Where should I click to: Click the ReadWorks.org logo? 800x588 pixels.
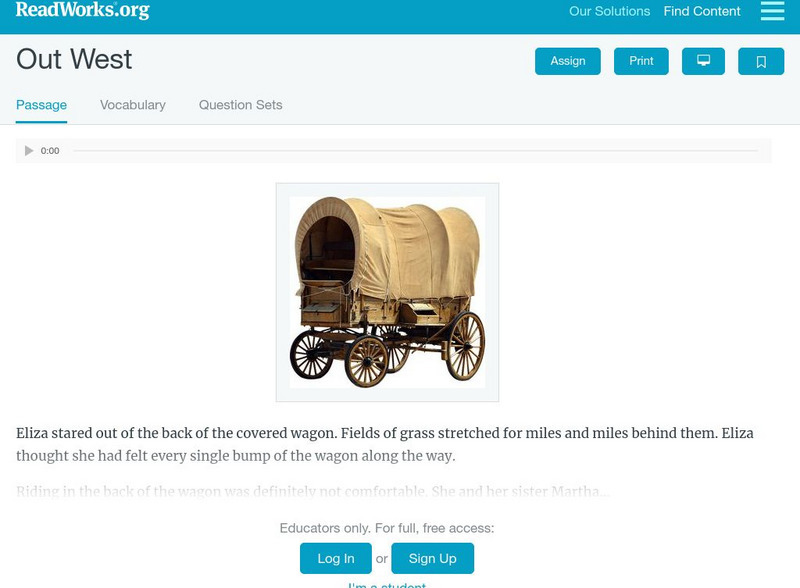point(83,11)
